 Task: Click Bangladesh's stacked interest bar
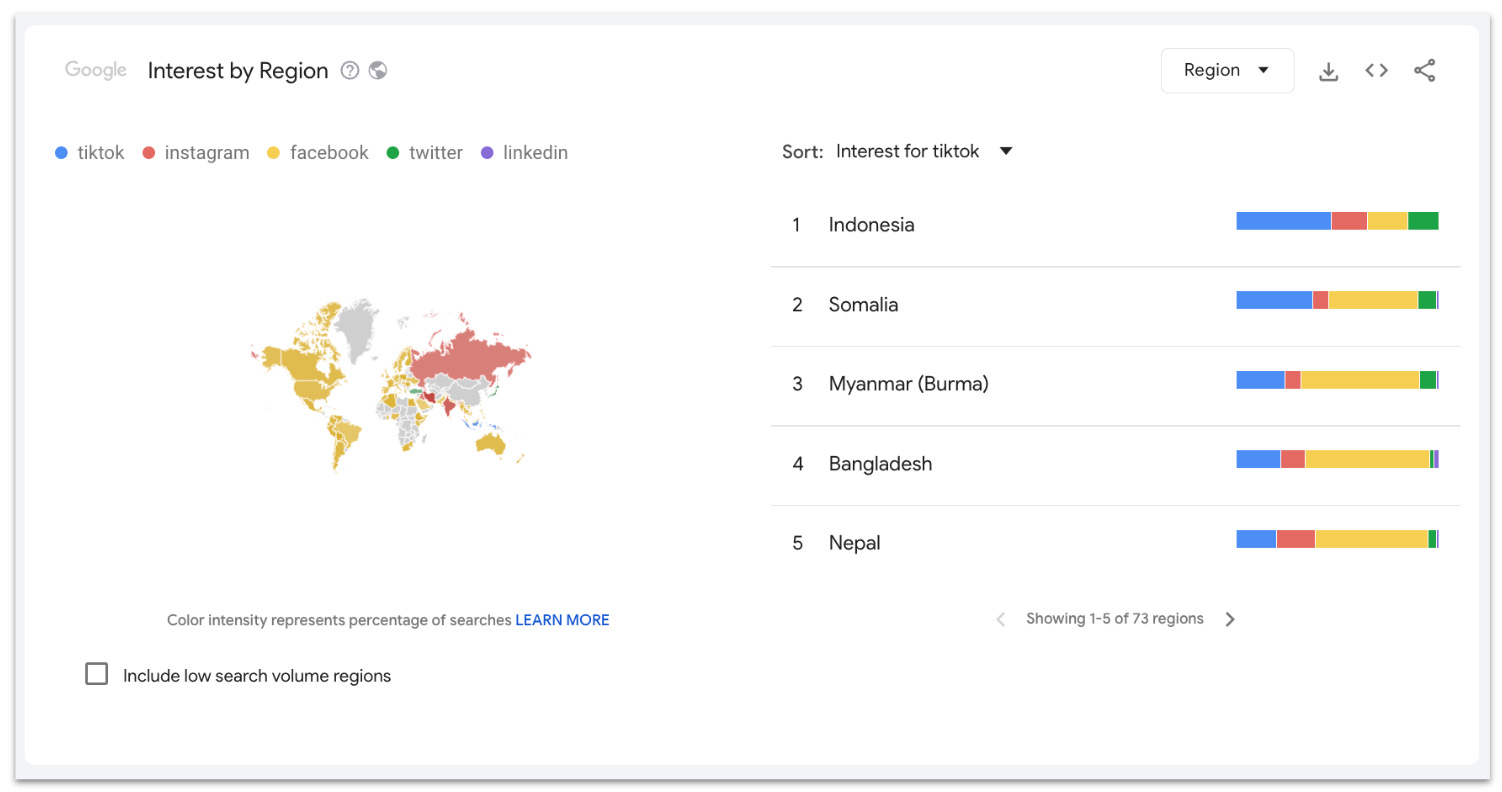point(1337,459)
